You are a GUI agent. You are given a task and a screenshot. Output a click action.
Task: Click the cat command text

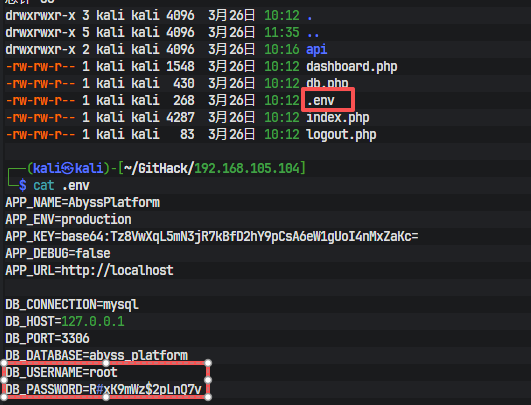[x=44, y=185]
